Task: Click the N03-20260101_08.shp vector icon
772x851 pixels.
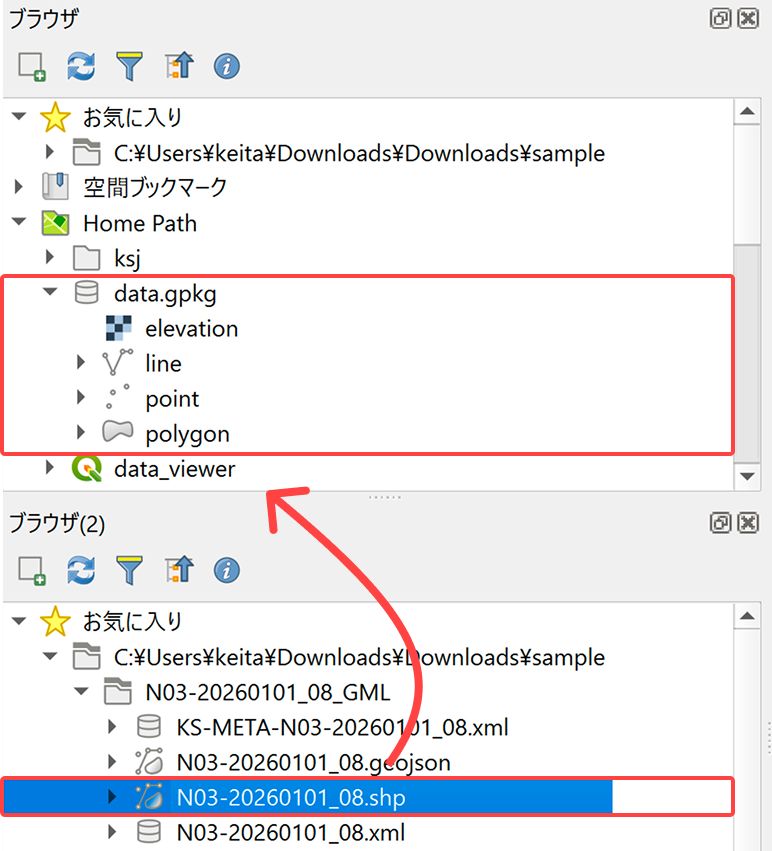Action: pos(149,797)
